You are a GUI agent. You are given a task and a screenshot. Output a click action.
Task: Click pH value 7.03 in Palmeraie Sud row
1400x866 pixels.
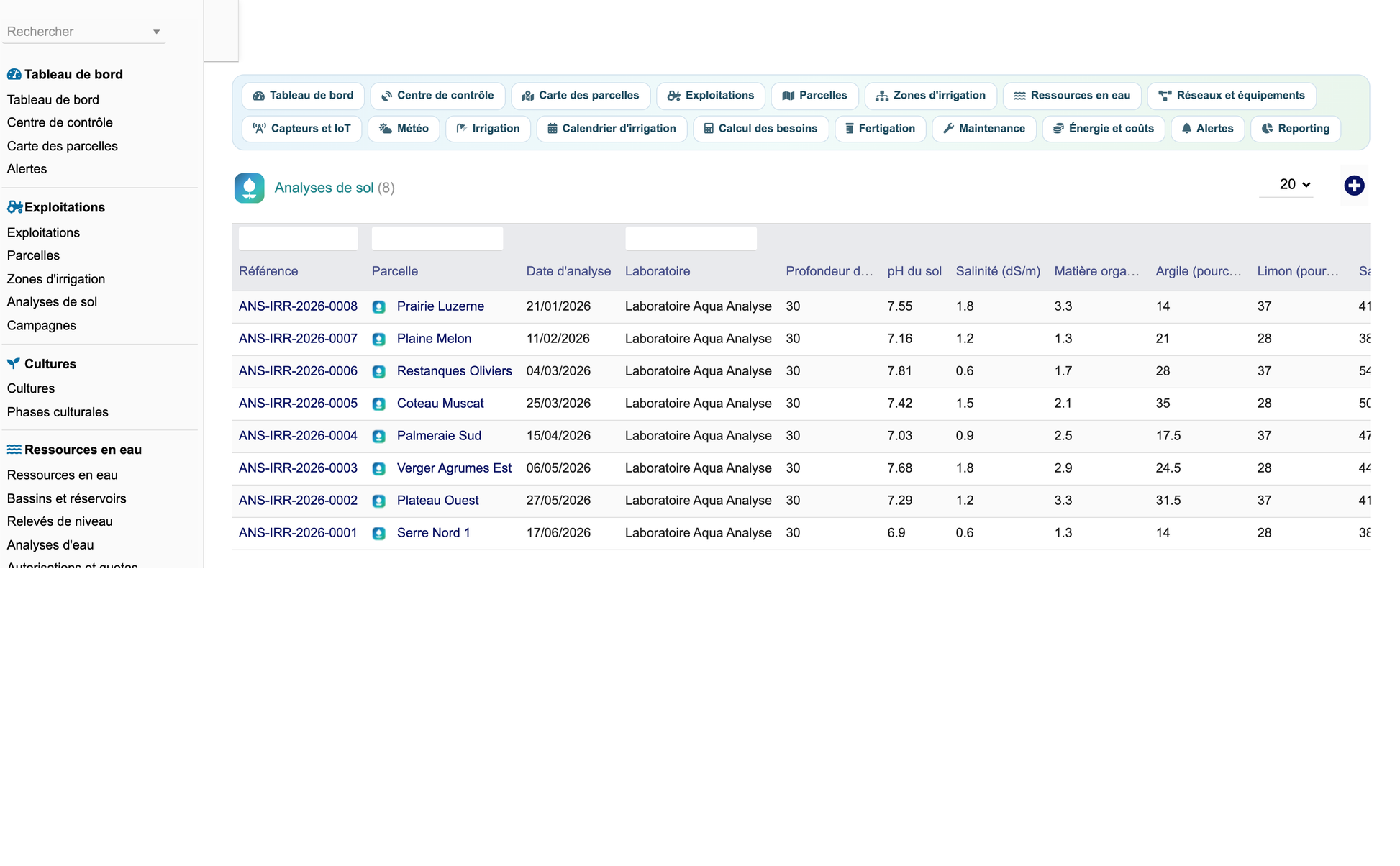coord(900,436)
